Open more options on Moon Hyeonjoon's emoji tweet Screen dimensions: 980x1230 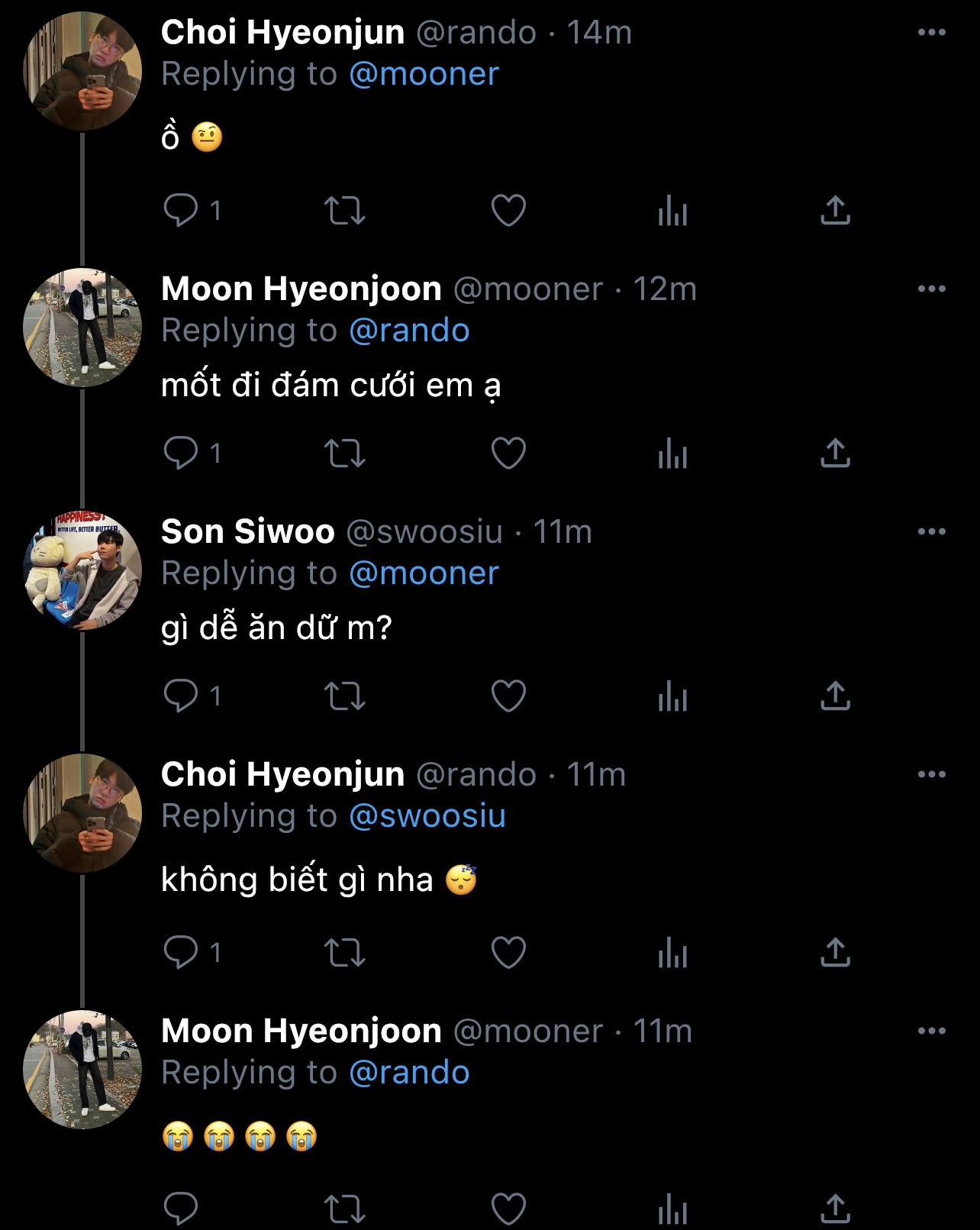click(931, 1031)
